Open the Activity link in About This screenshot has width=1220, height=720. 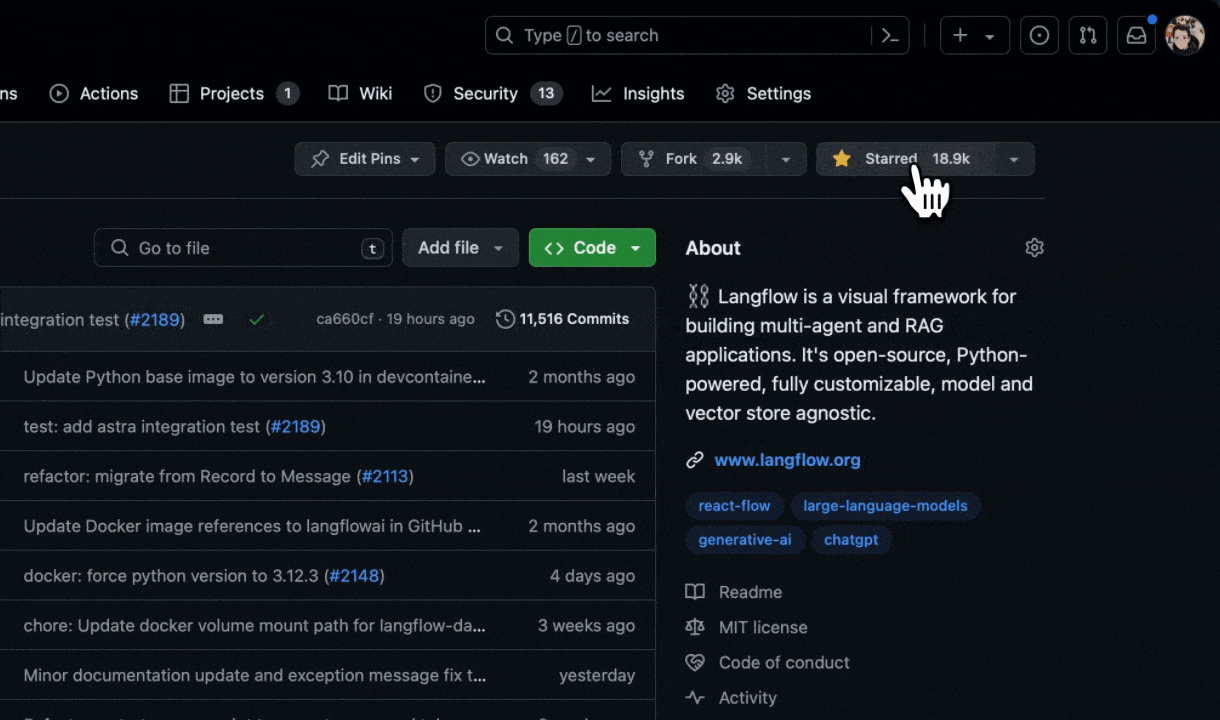coord(748,698)
